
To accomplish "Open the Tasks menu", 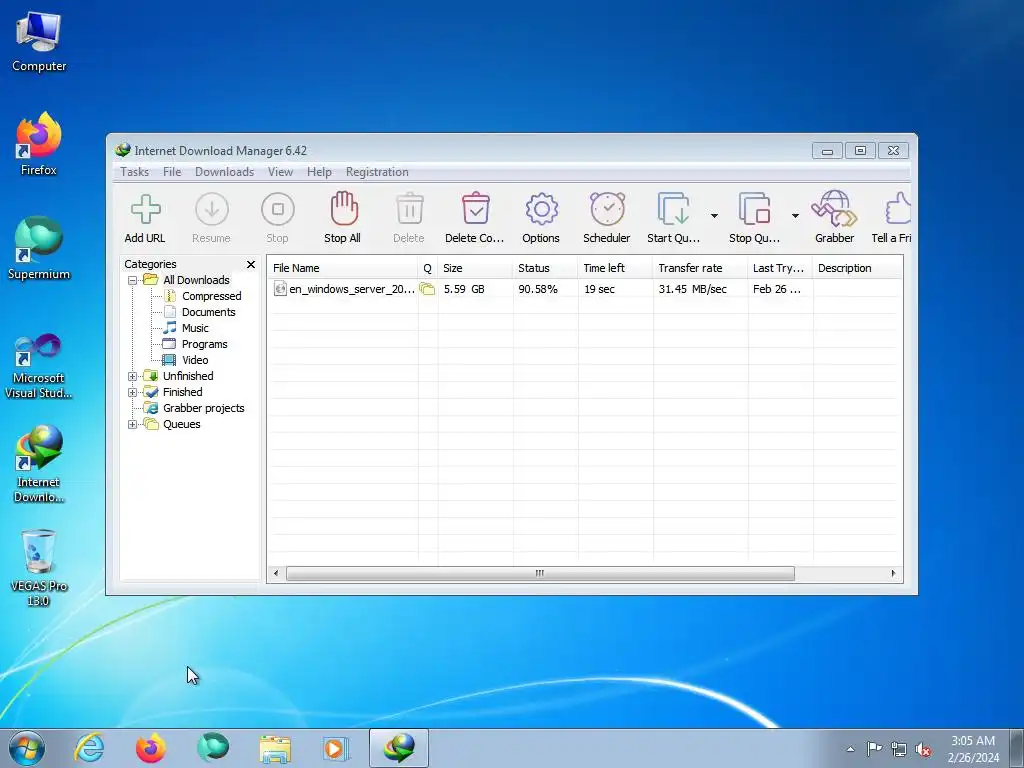I will click(x=135, y=172).
